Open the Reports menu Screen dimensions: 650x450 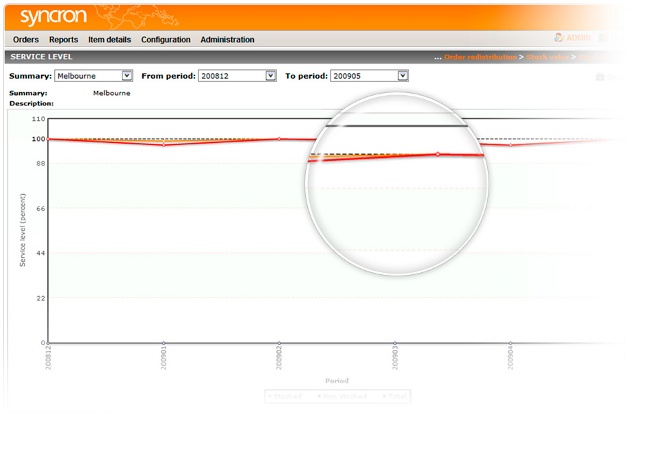pos(63,40)
